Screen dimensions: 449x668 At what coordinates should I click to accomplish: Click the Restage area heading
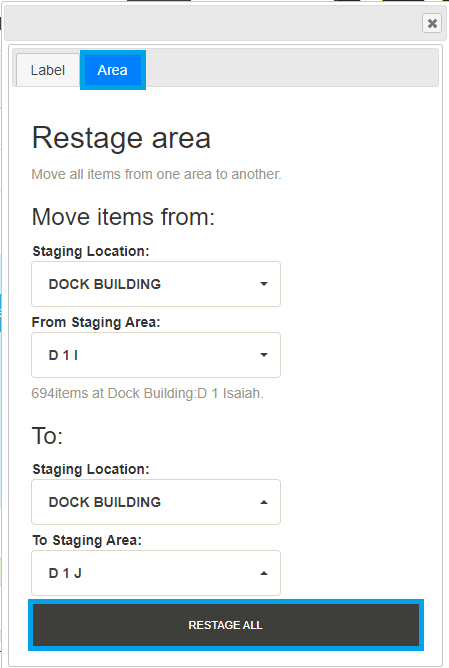pos(121,138)
